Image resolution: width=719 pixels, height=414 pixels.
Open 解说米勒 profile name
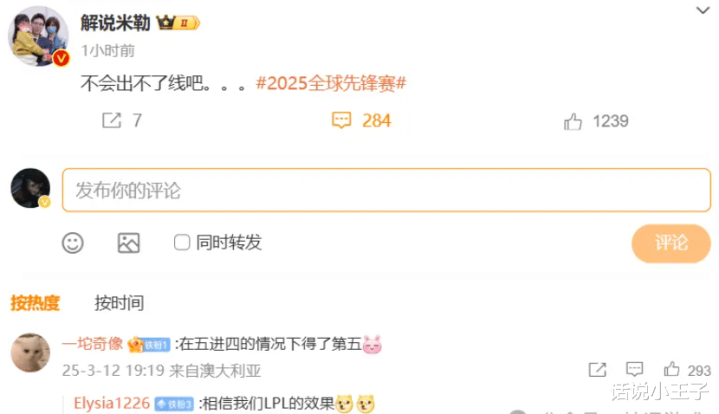click(x=115, y=22)
